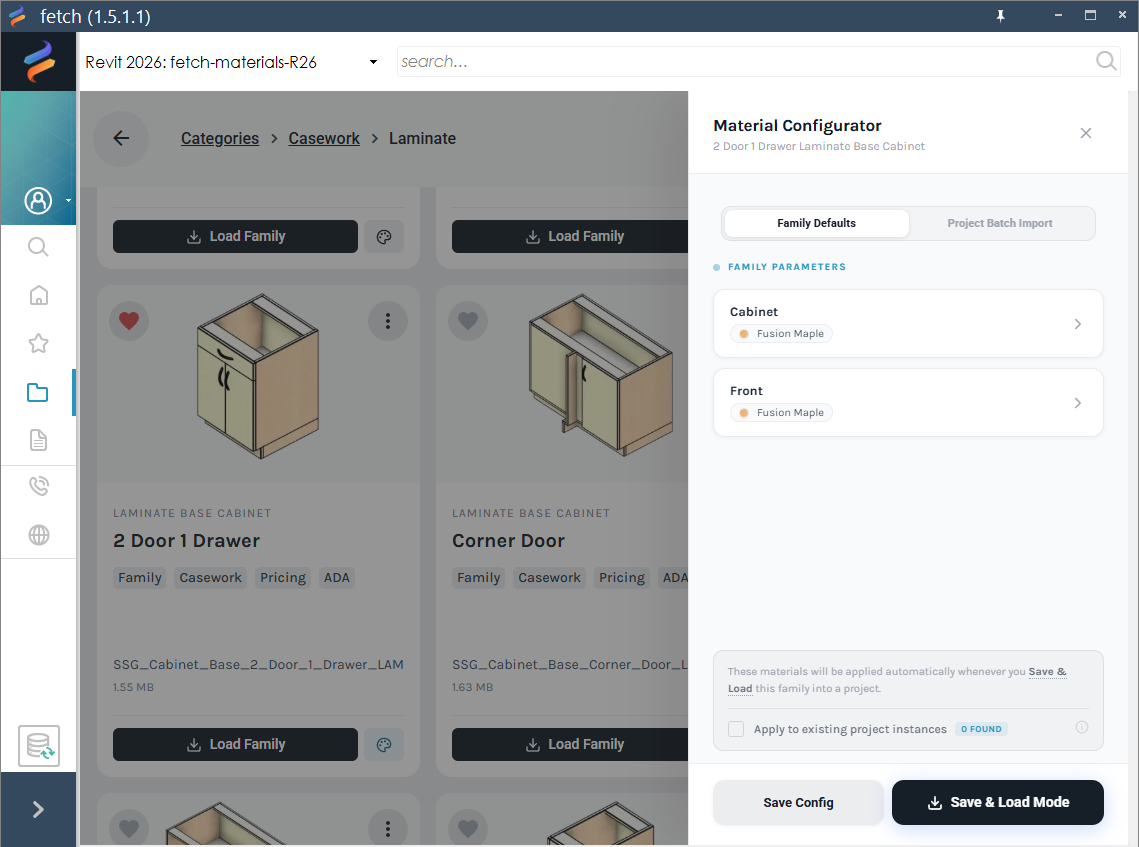This screenshot has width=1139, height=847.
Task: Open the sidebar search icon
Action: click(38, 248)
